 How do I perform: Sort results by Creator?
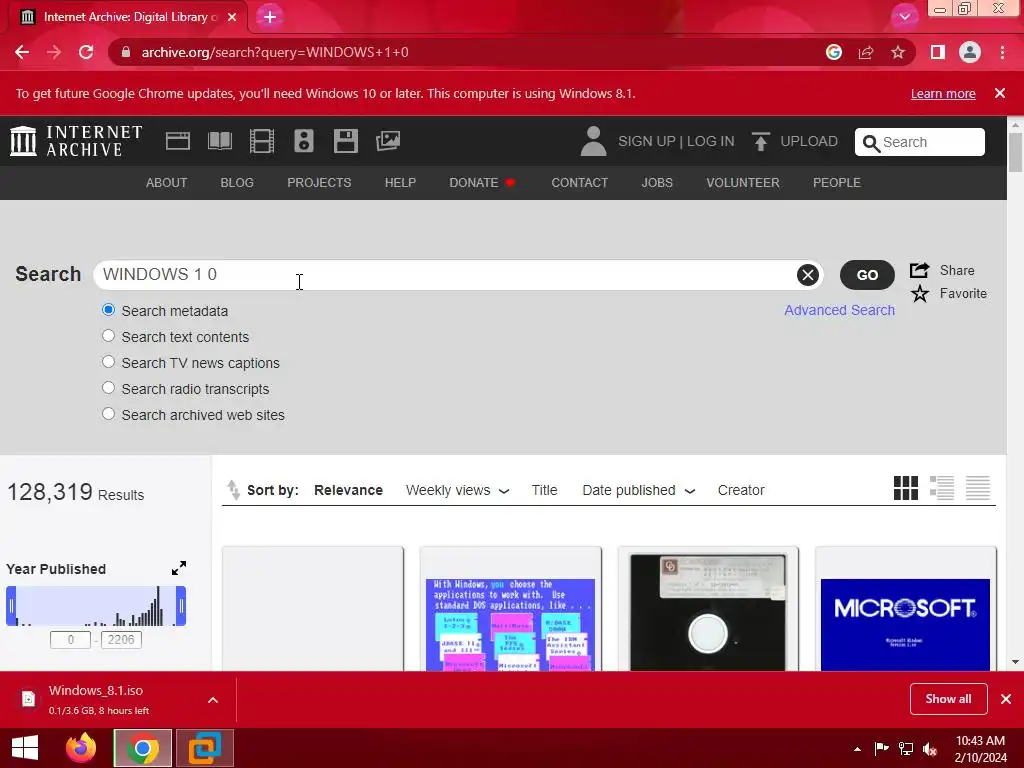[741, 490]
